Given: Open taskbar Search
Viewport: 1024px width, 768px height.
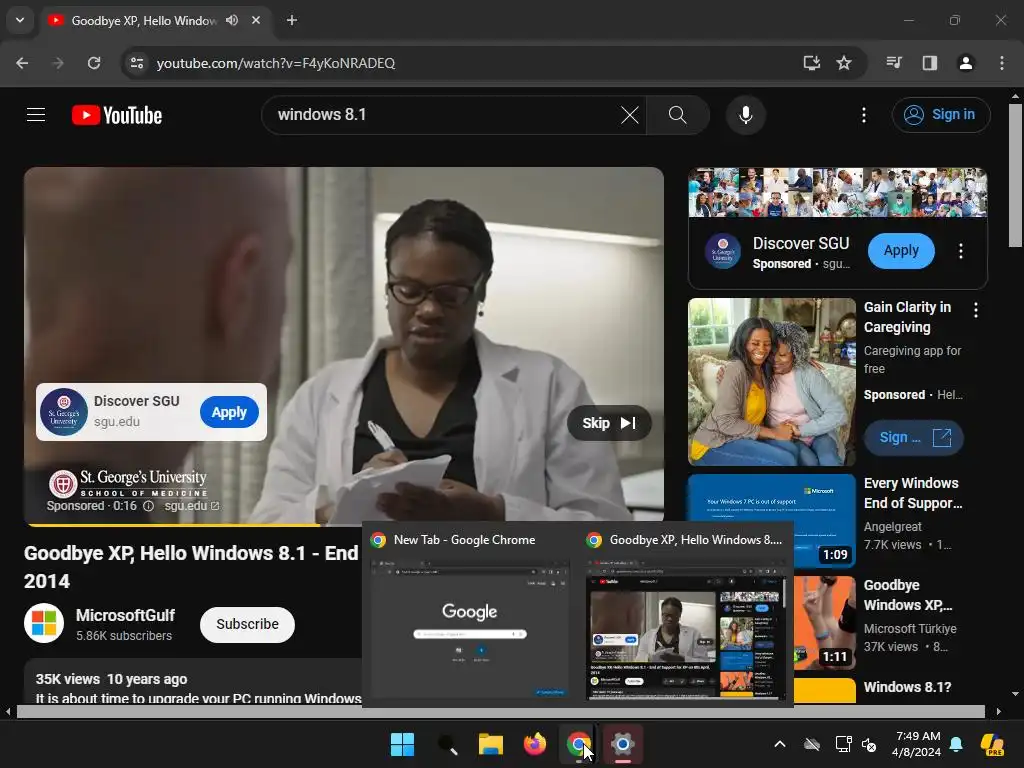Looking at the screenshot, I should click(447, 744).
